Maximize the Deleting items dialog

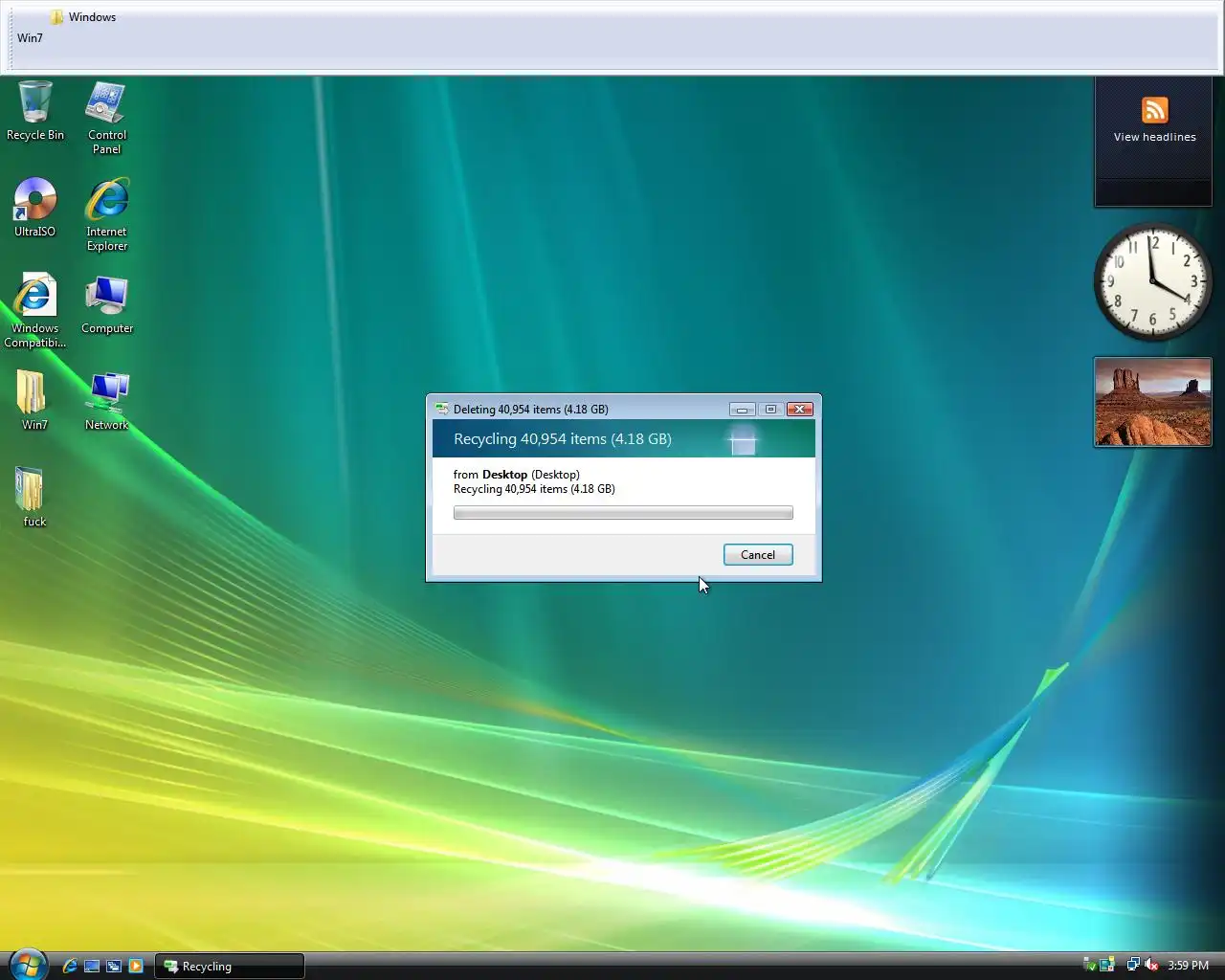pyautogui.click(x=770, y=409)
